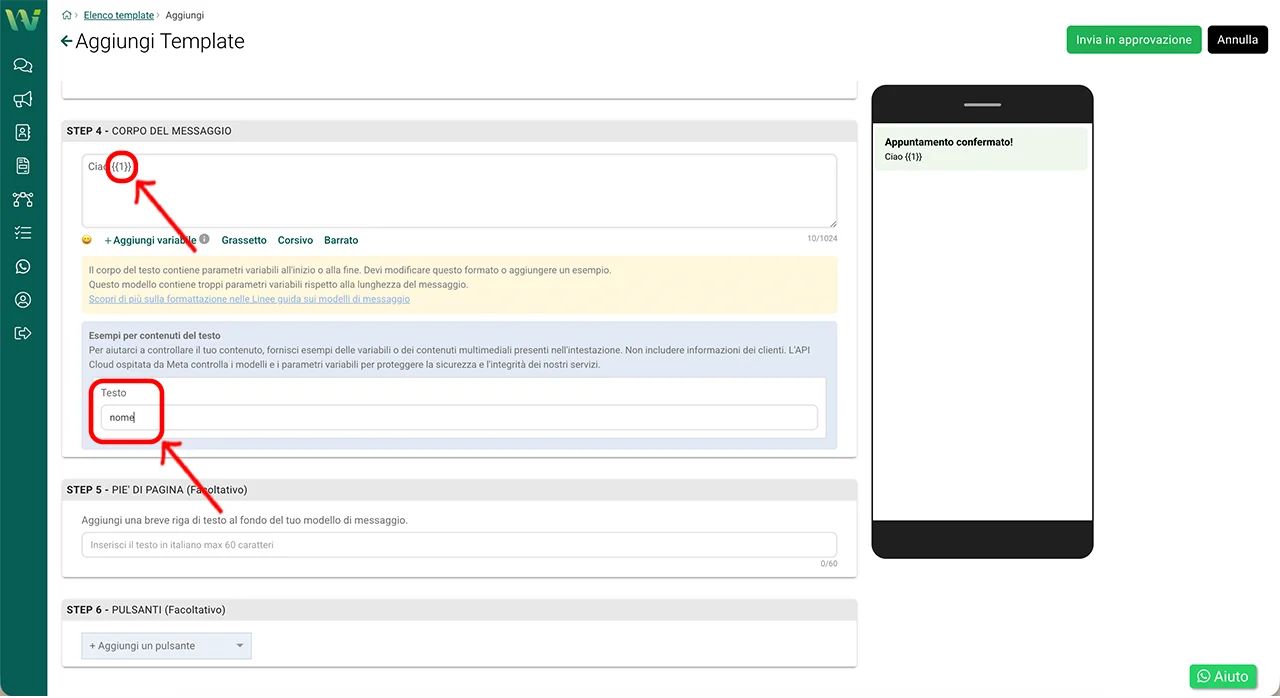This screenshot has width=1280, height=698.
Task: Open the user profile sidebar icon
Action: coord(23,300)
